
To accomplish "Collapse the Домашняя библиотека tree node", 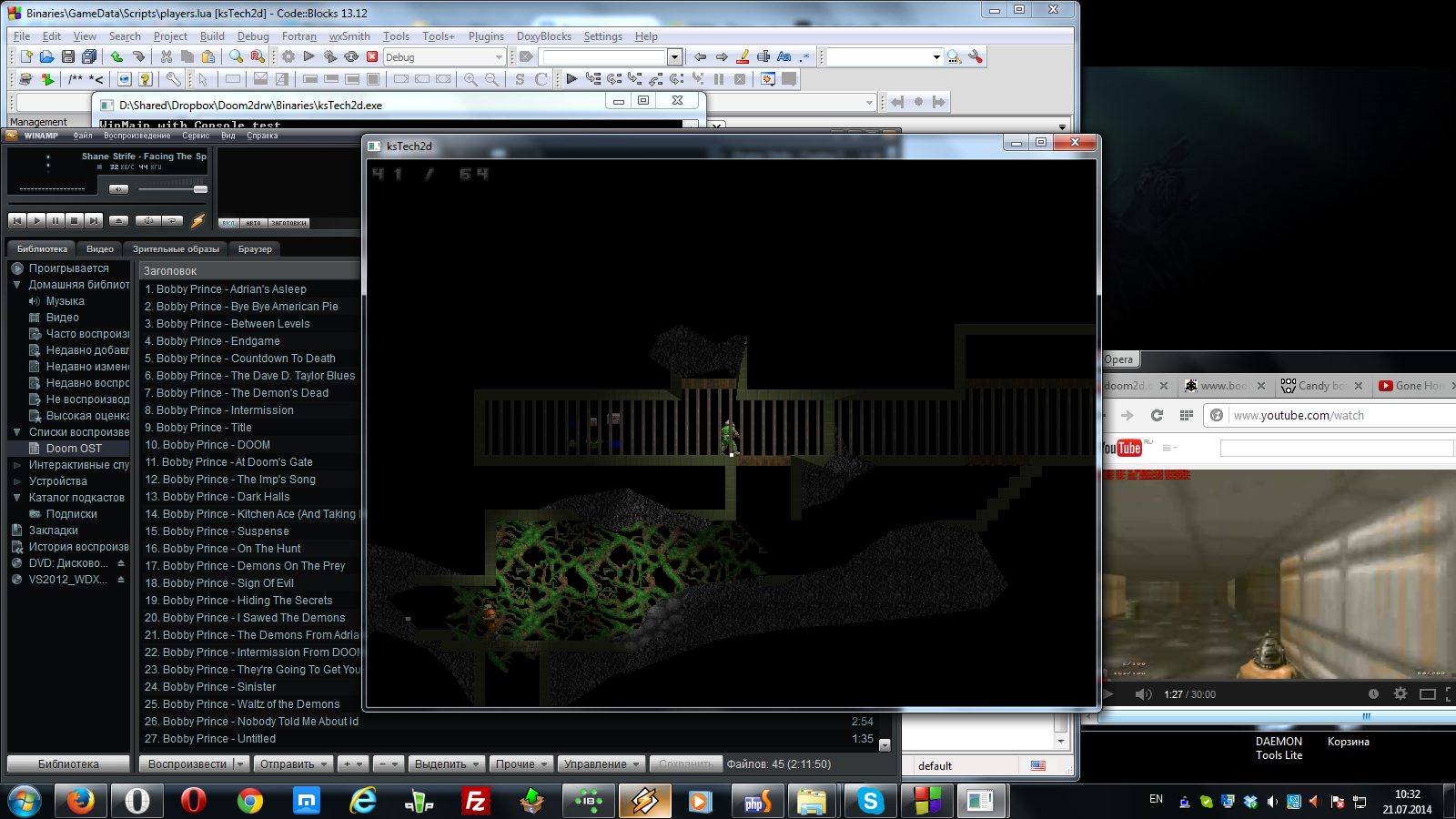I will click(x=16, y=285).
